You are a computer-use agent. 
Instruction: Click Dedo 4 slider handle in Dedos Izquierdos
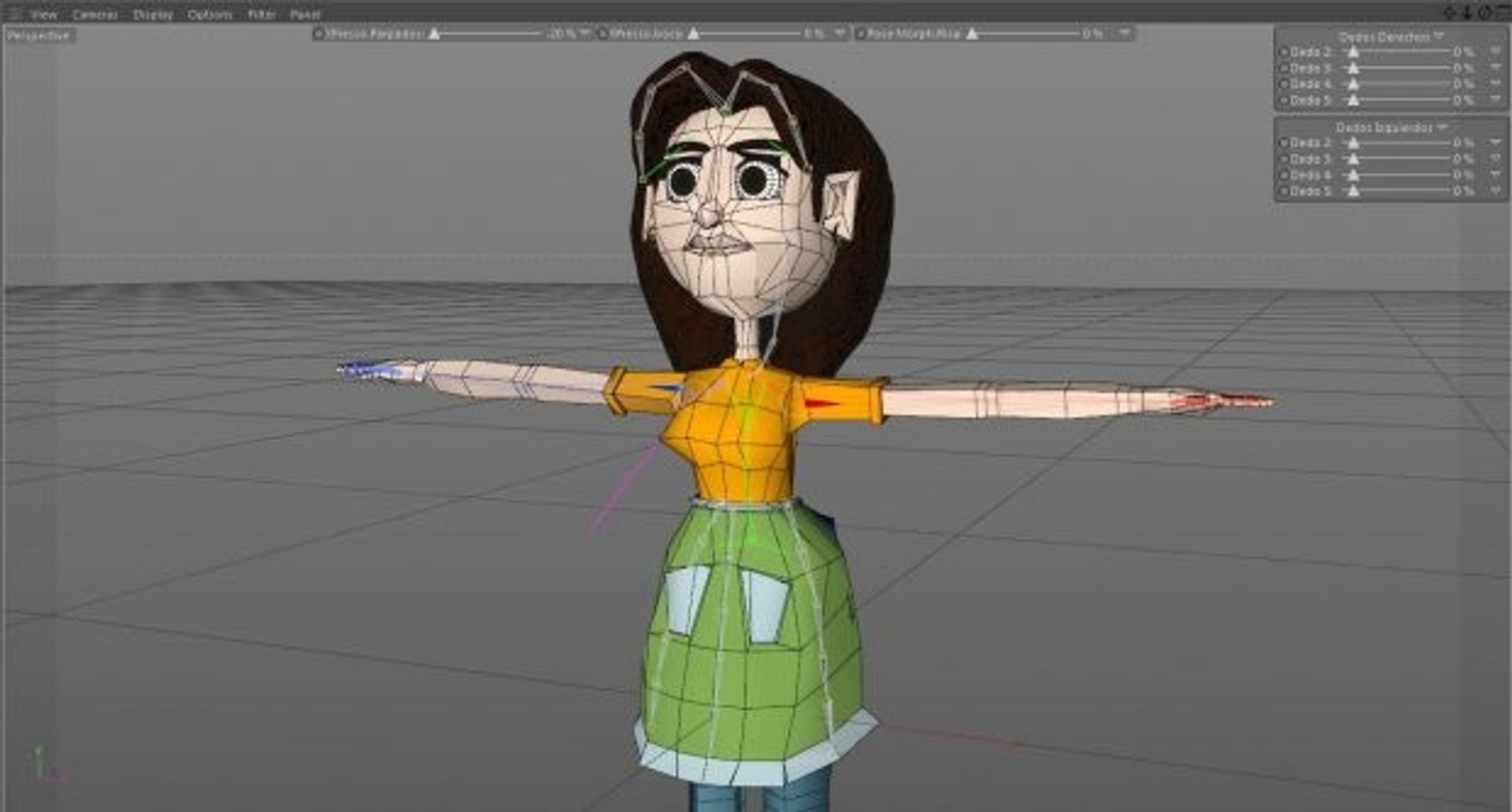(x=1353, y=175)
